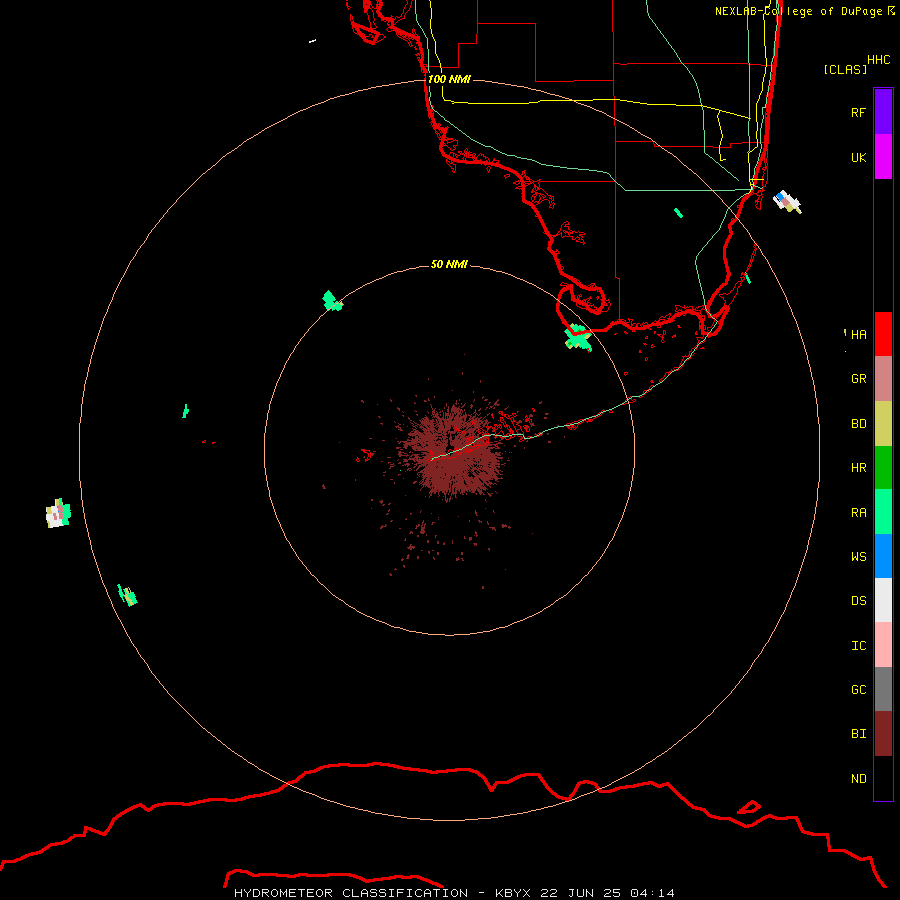The image size is (900, 900).
Task: Click the BD legend label
Action: [x=858, y=424]
